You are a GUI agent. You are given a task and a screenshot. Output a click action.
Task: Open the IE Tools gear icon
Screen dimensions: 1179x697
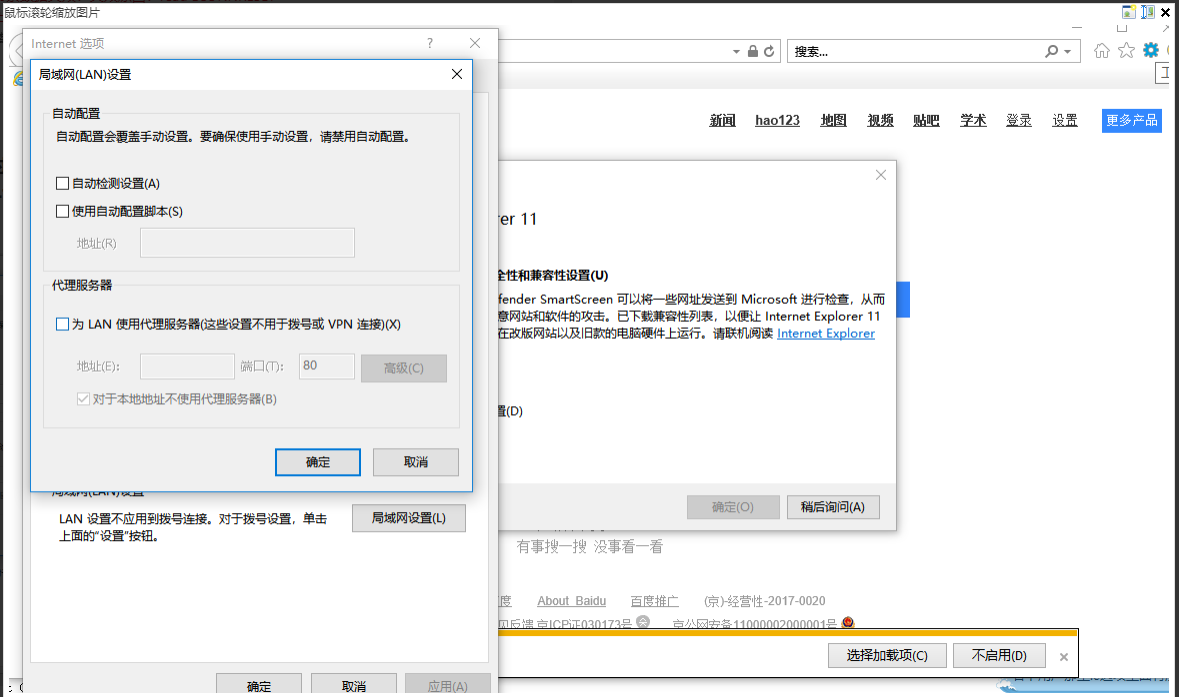coord(1151,50)
